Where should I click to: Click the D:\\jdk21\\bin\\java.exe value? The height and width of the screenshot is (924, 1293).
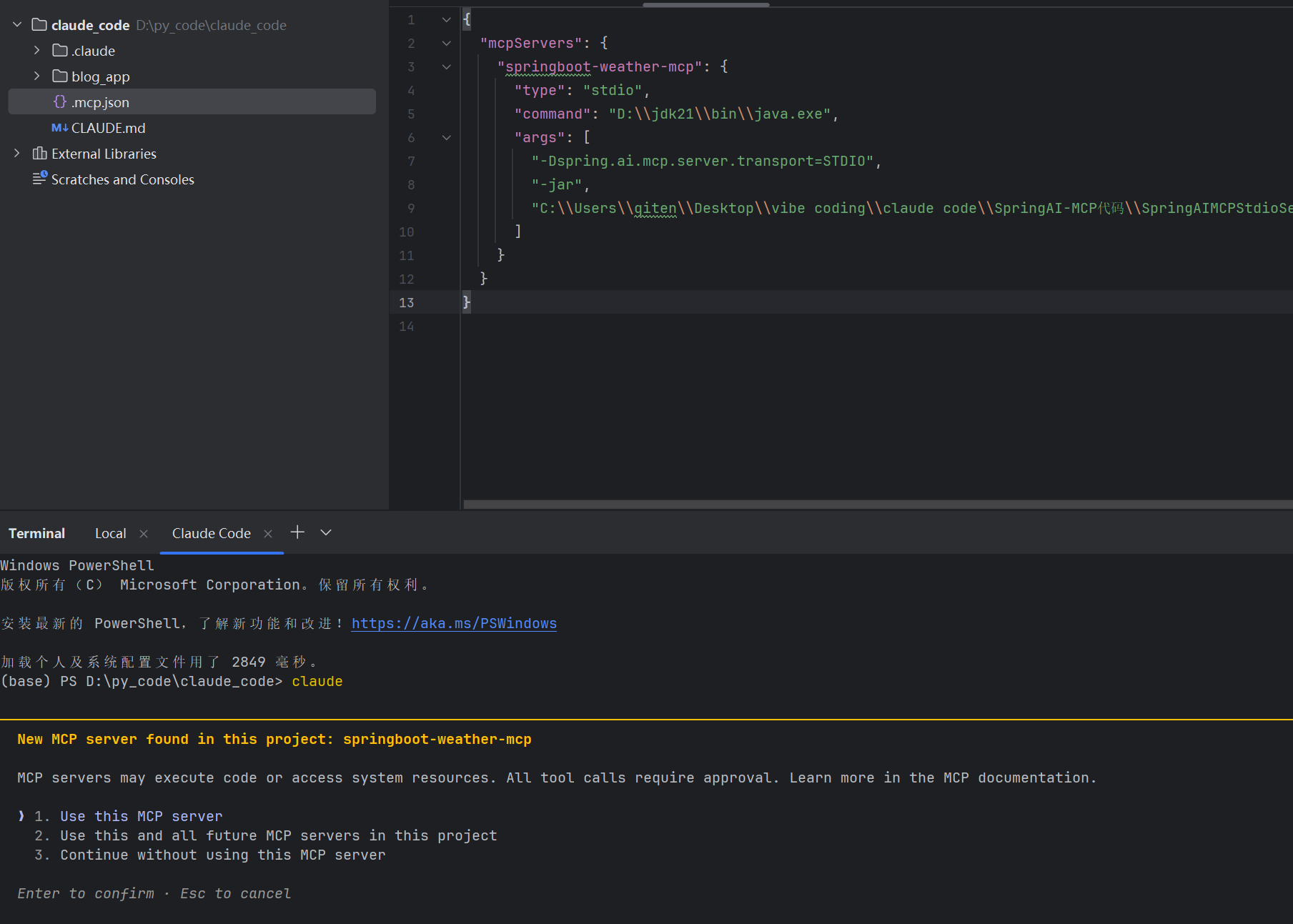coord(720,114)
